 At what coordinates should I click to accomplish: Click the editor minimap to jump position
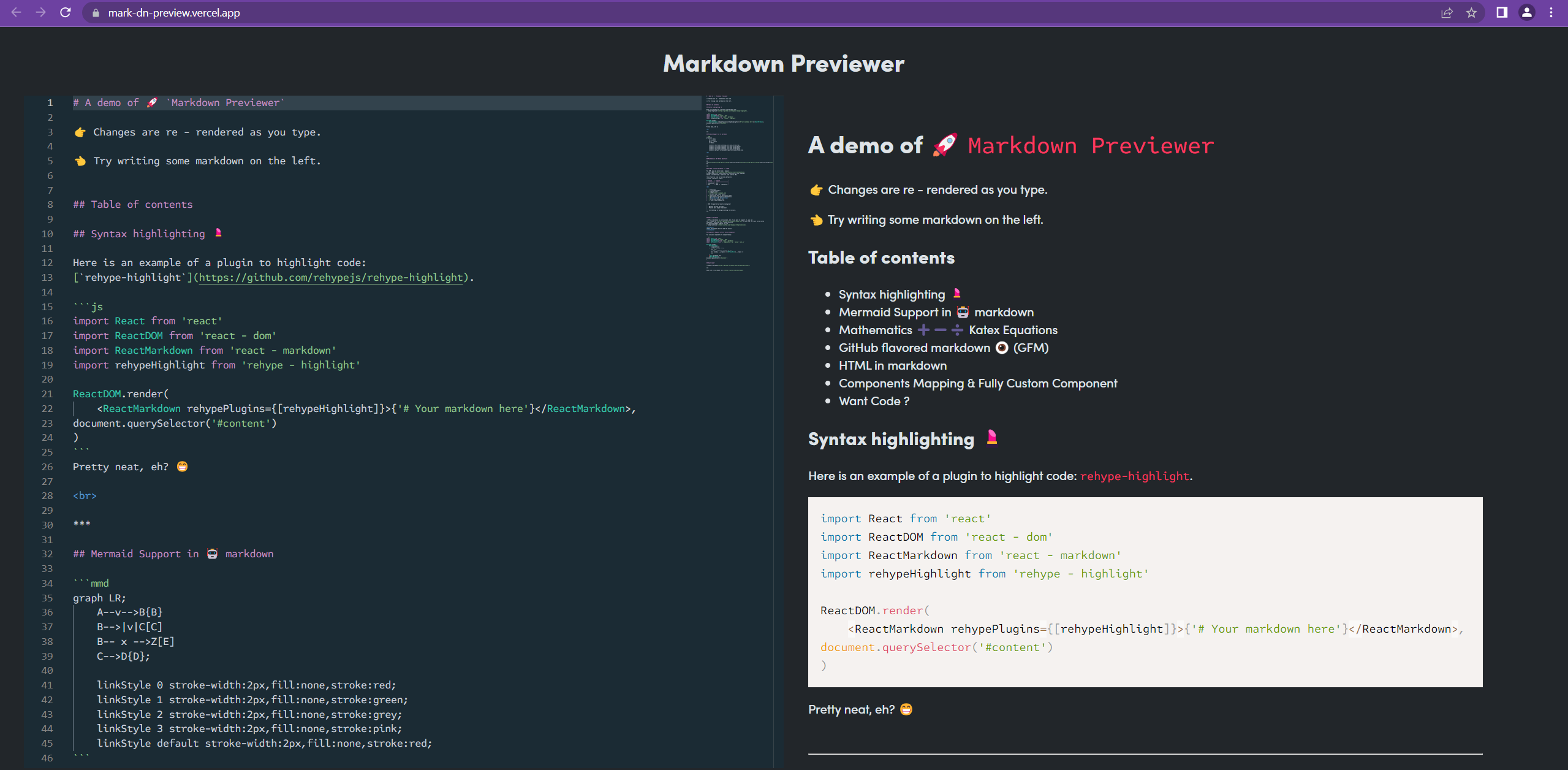[735, 184]
